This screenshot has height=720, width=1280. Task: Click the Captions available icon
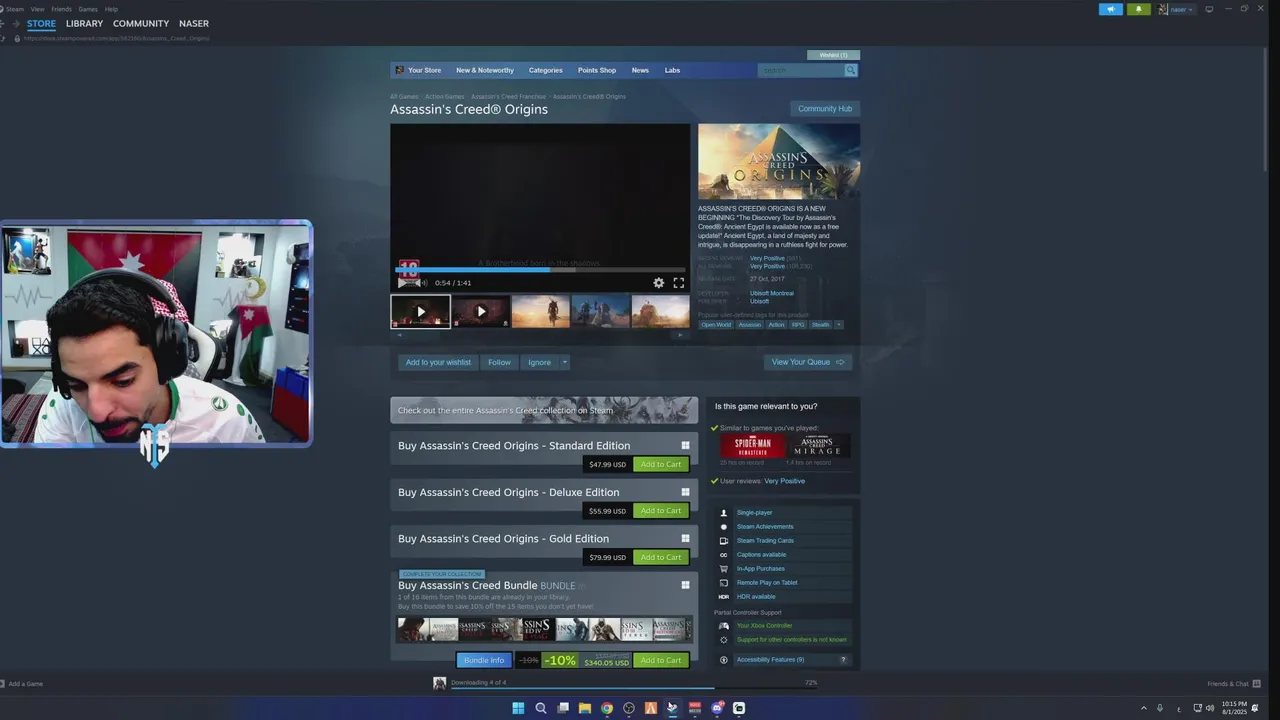[x=724, y=555]
